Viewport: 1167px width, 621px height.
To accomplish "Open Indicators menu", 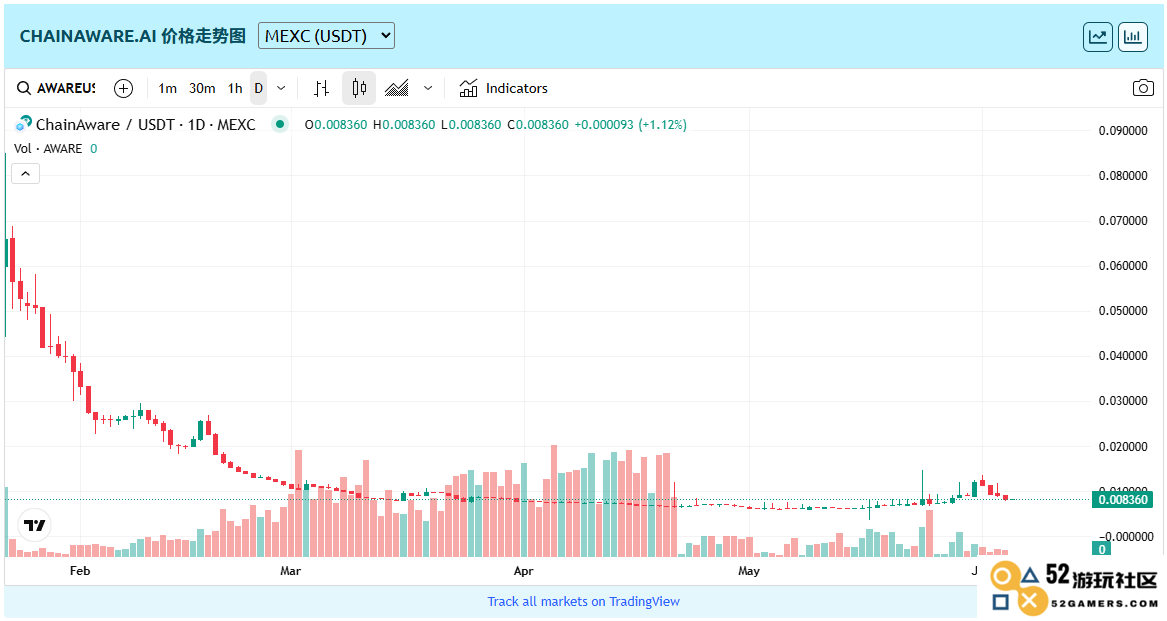I will tap(504, 89).
